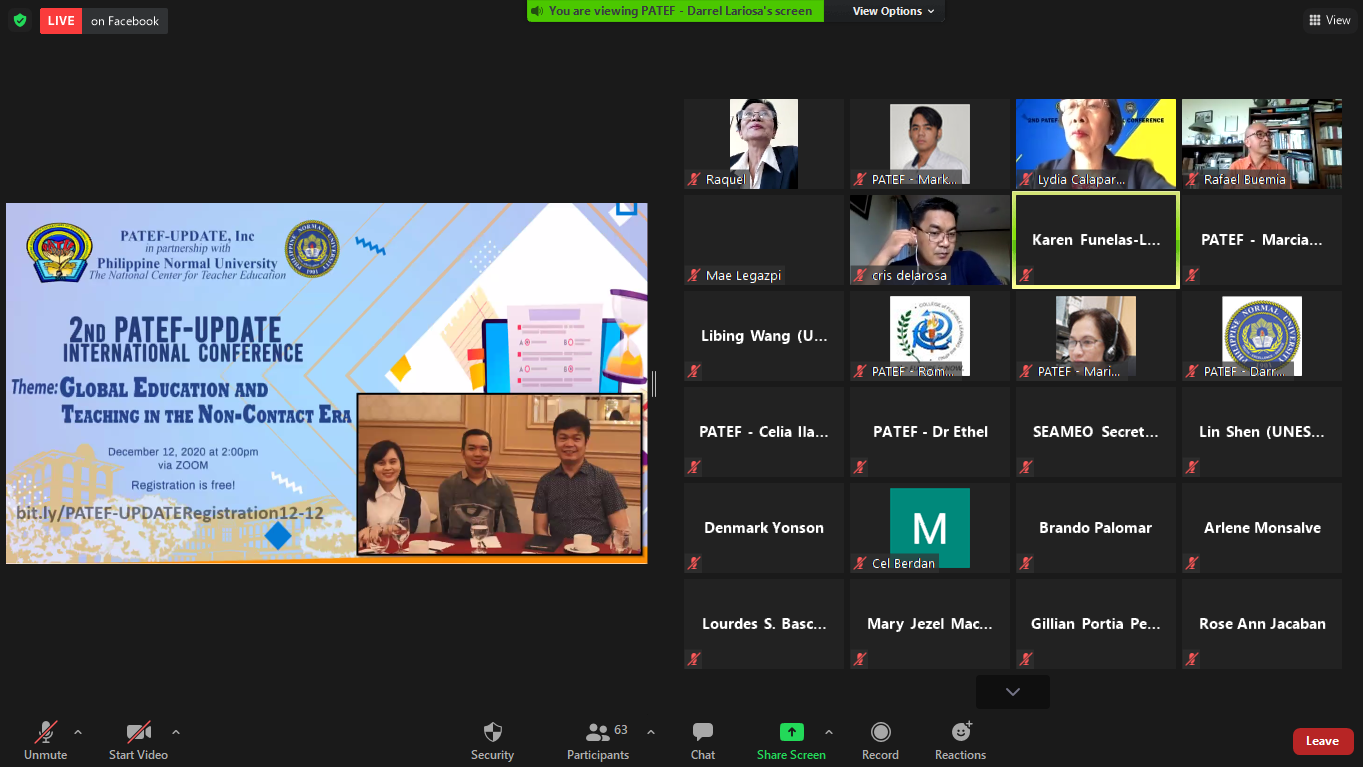
Task: Select cris delarosa's video tile
Action: (929, 240)
